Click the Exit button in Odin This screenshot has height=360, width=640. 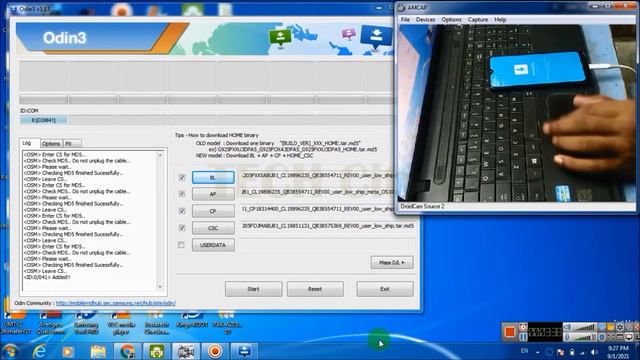click(x=384, y=289)
